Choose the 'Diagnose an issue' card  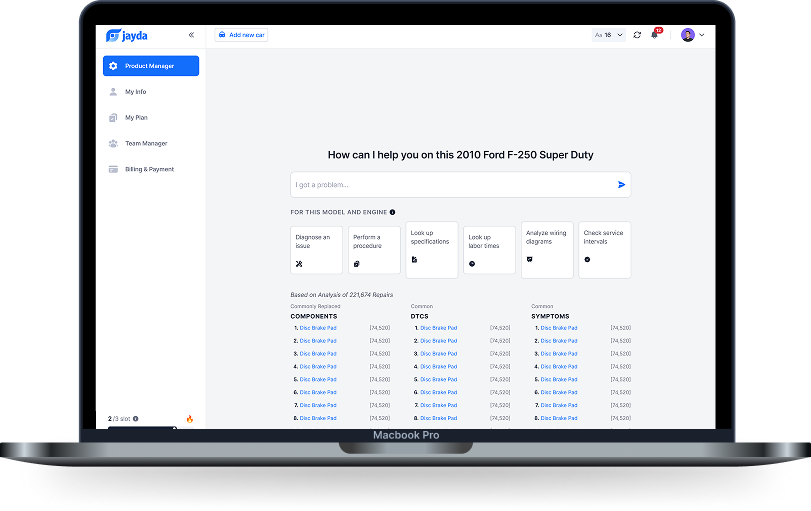pos(316,250)
